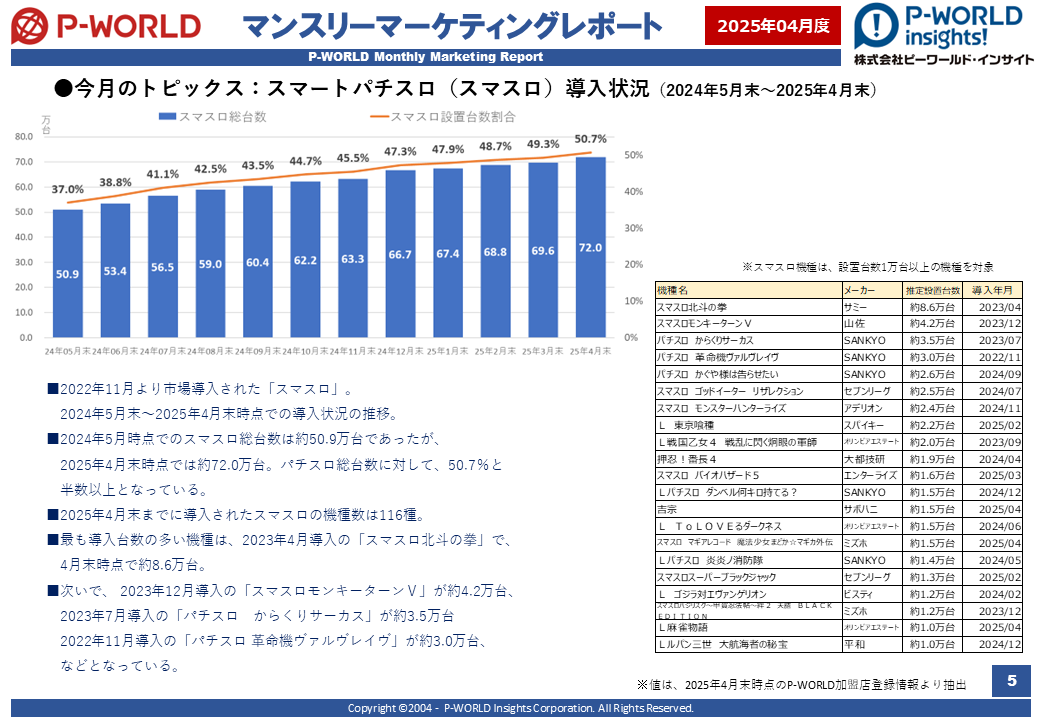The width and height of the screenshot is (1040, 720).
Task: Click the bar labeled 56.5
Action: coord(162,267)
